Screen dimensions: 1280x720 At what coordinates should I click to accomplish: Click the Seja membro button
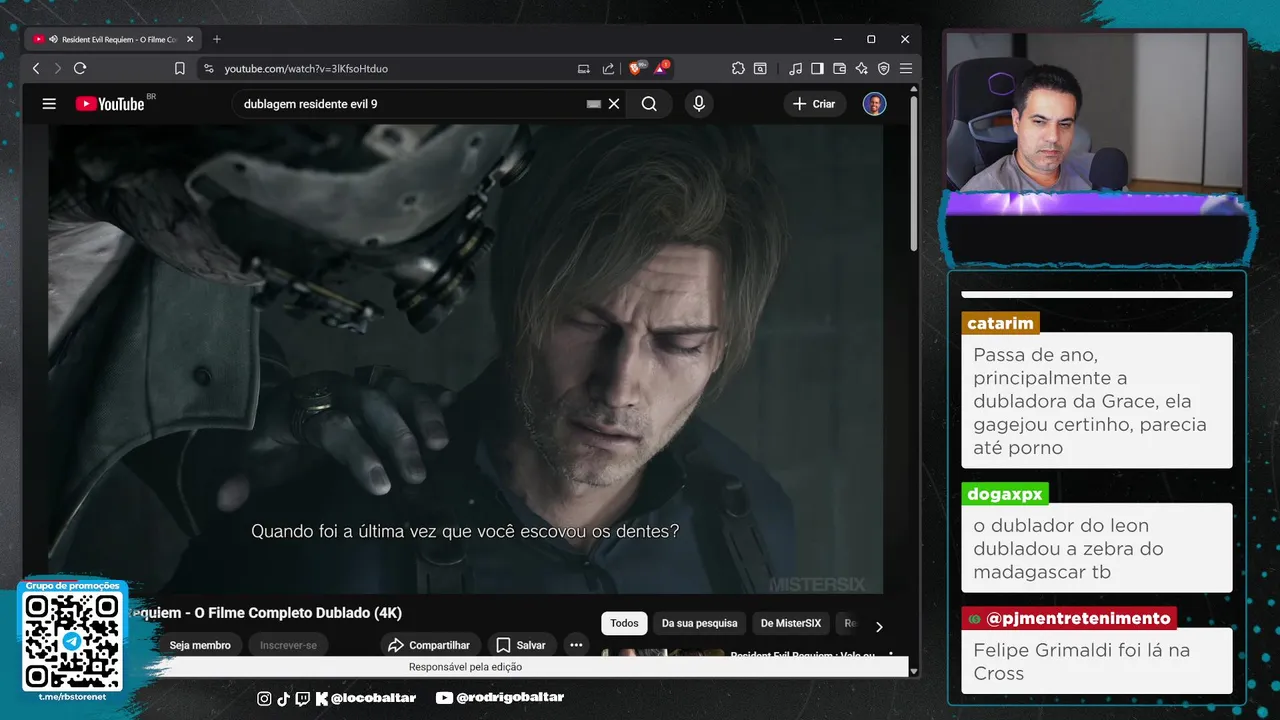(200, 645)
